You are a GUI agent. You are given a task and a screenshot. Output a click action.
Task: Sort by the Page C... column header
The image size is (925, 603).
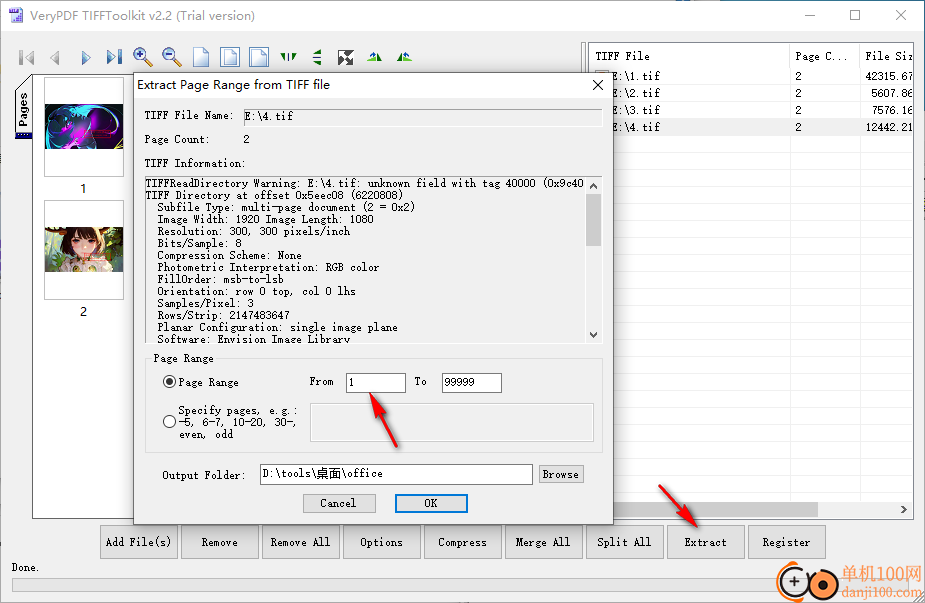825,56
